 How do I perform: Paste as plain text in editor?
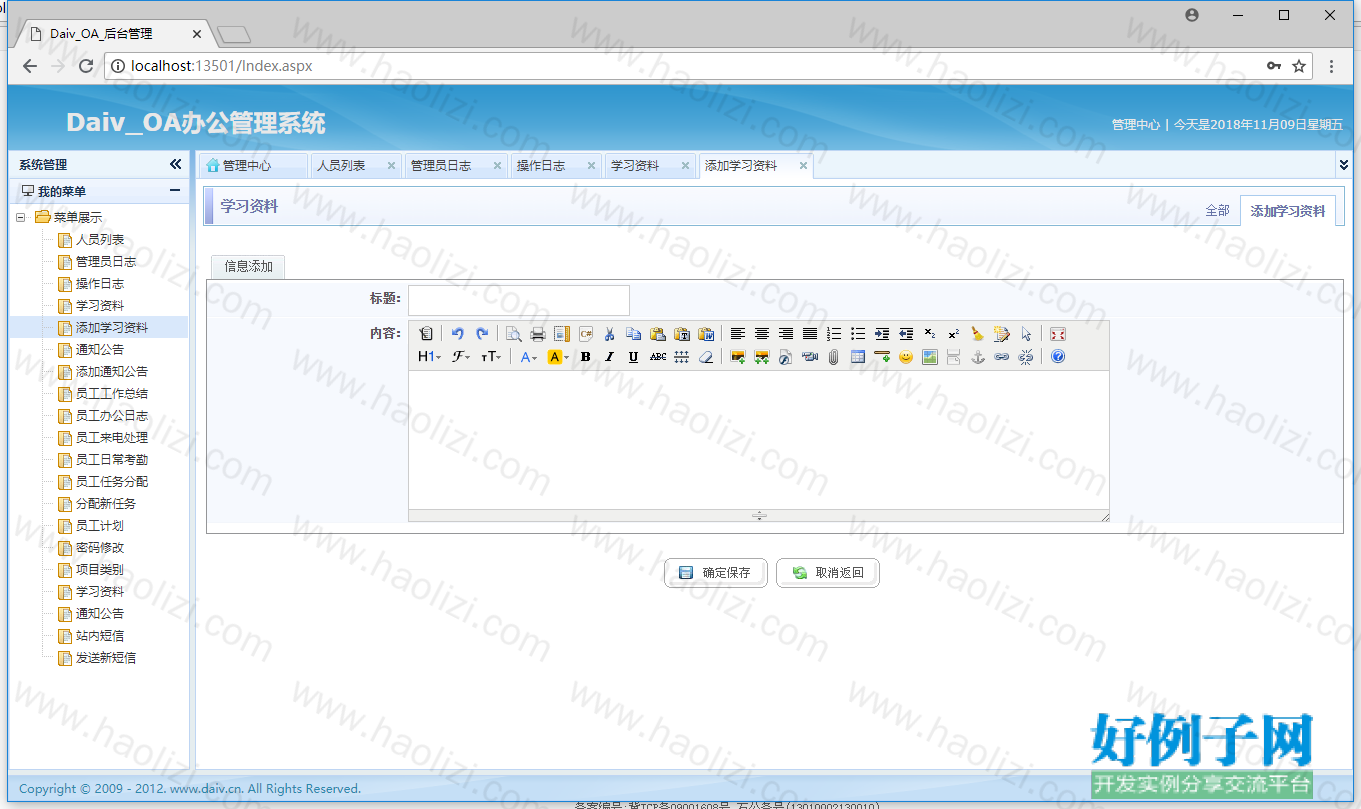click(x=683, y=334)
